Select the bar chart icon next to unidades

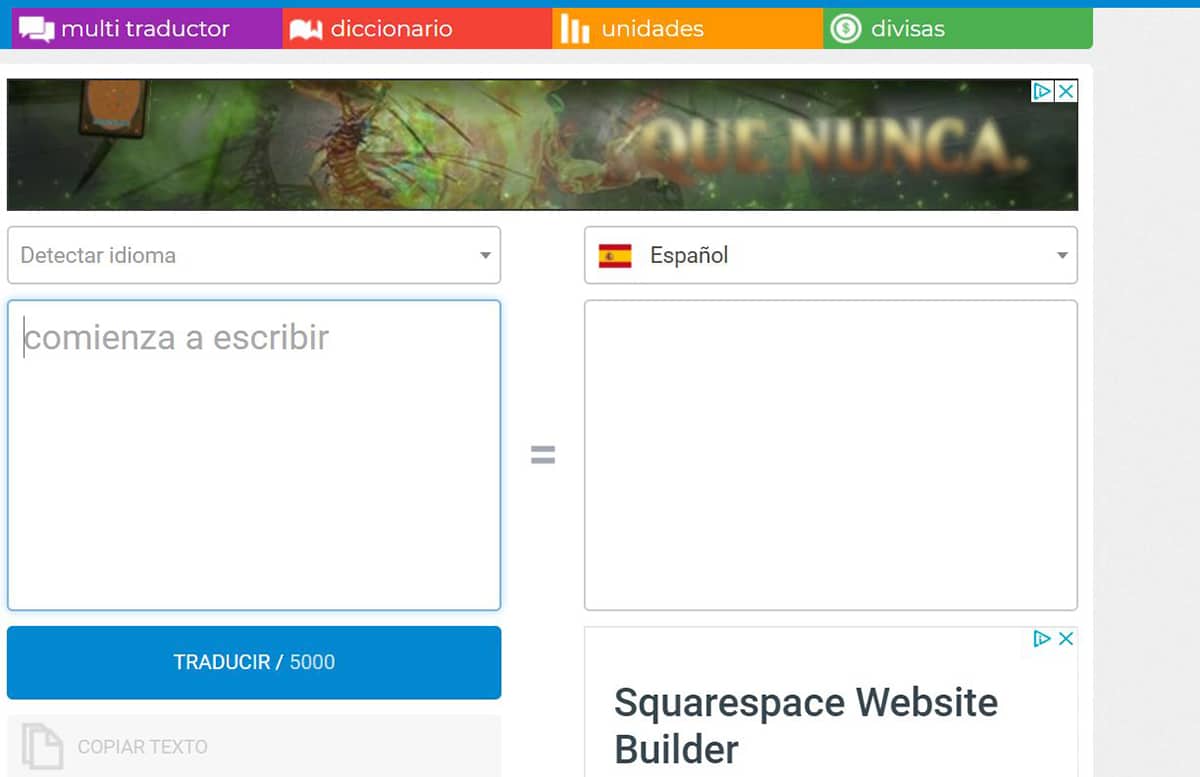[575, 29]
